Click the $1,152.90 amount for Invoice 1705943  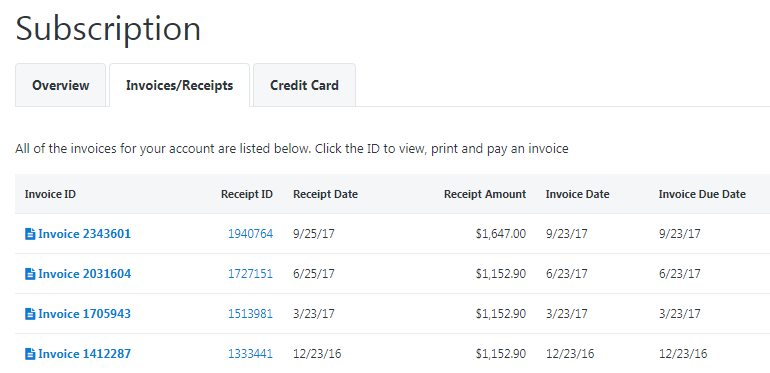click(501, 313)
